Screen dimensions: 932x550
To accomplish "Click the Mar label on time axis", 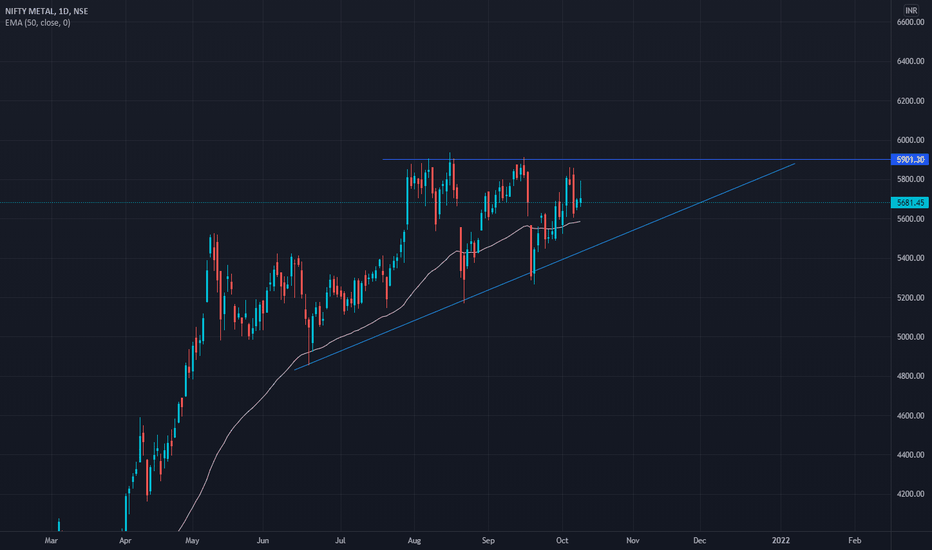I will pyautogui.click(x=51, y=540).
